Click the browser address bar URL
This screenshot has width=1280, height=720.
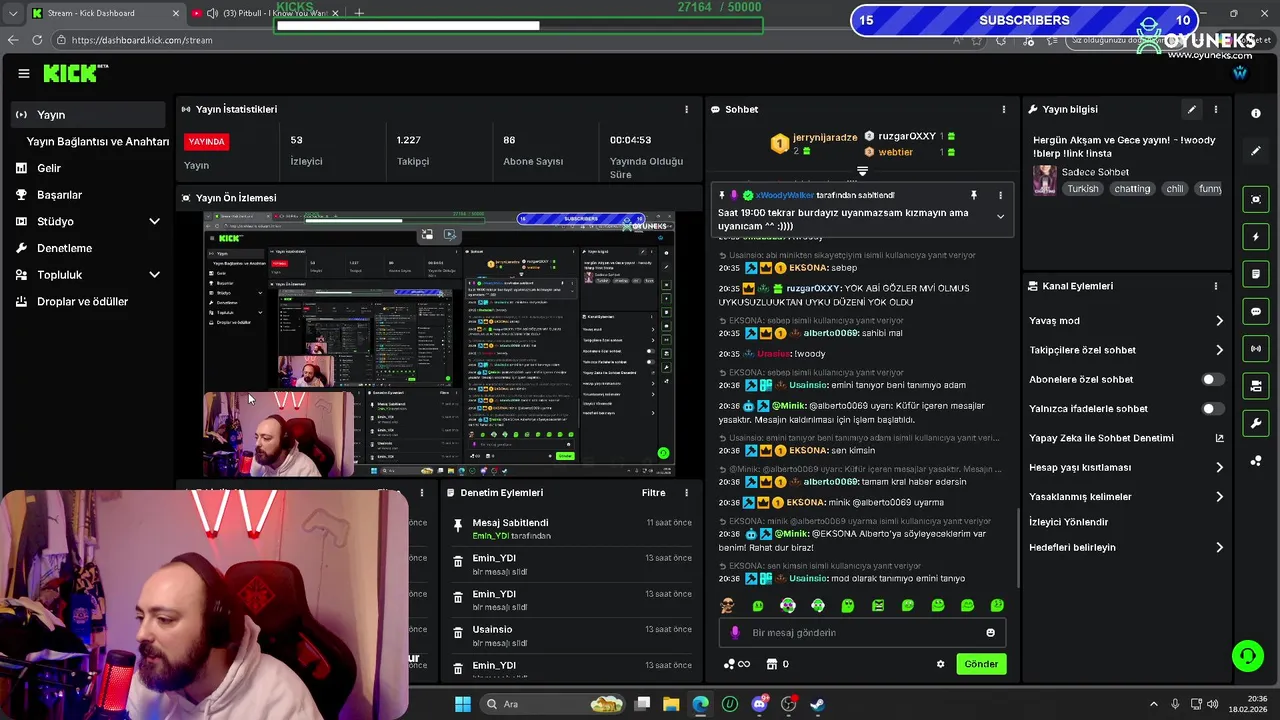(142, 40)
